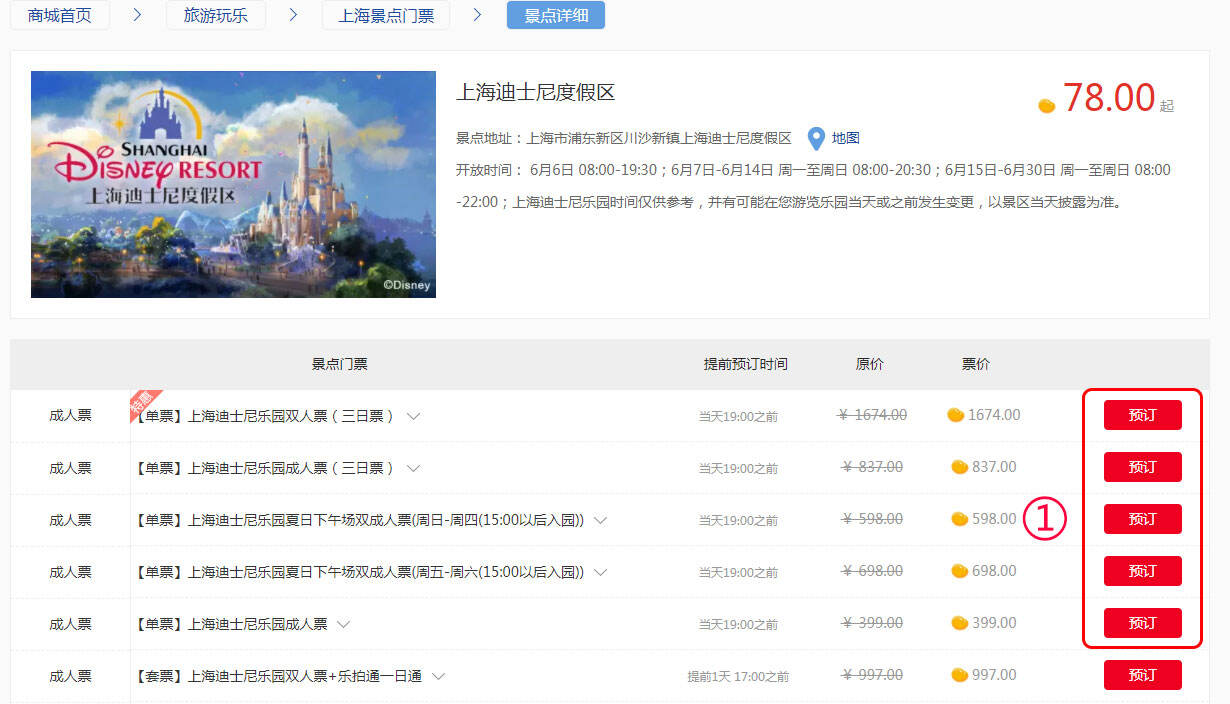This screenshot has height=704, width=1230.
Task: Click the map pin icon beside 地图
Action: [815, 138]
